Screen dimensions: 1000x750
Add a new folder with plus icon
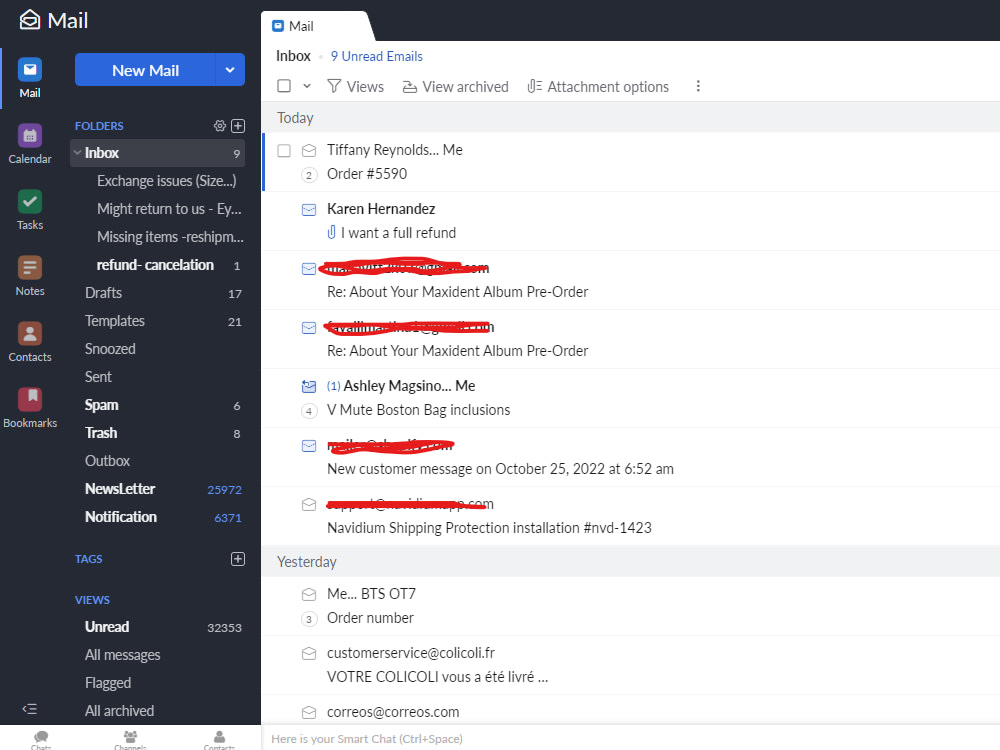click(x=238, y=126)
